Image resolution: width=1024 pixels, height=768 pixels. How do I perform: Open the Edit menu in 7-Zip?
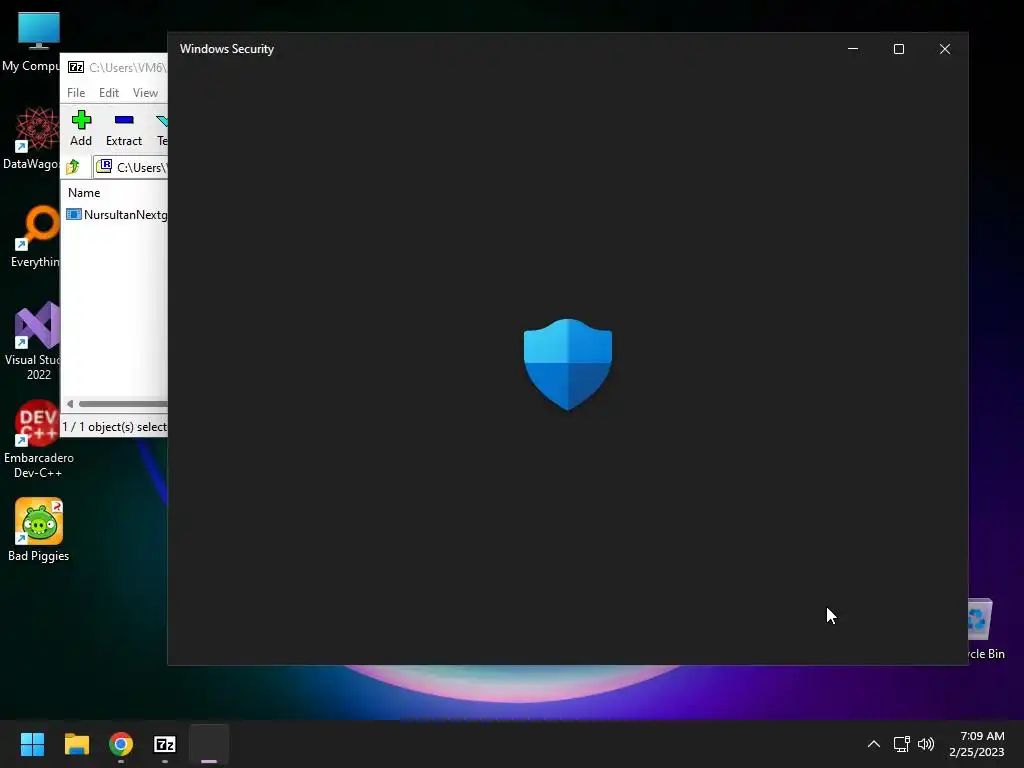point(108,93)
